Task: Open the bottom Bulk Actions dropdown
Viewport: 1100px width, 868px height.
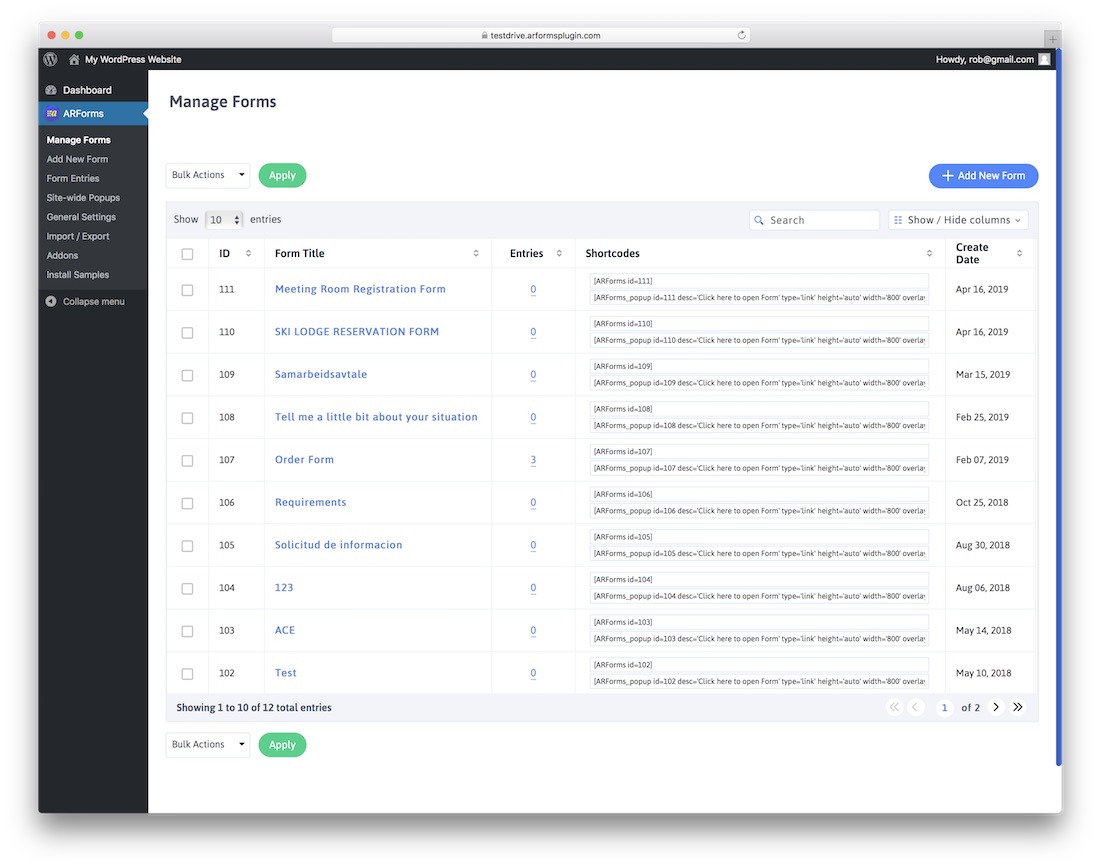Action: tap(208, 745)
